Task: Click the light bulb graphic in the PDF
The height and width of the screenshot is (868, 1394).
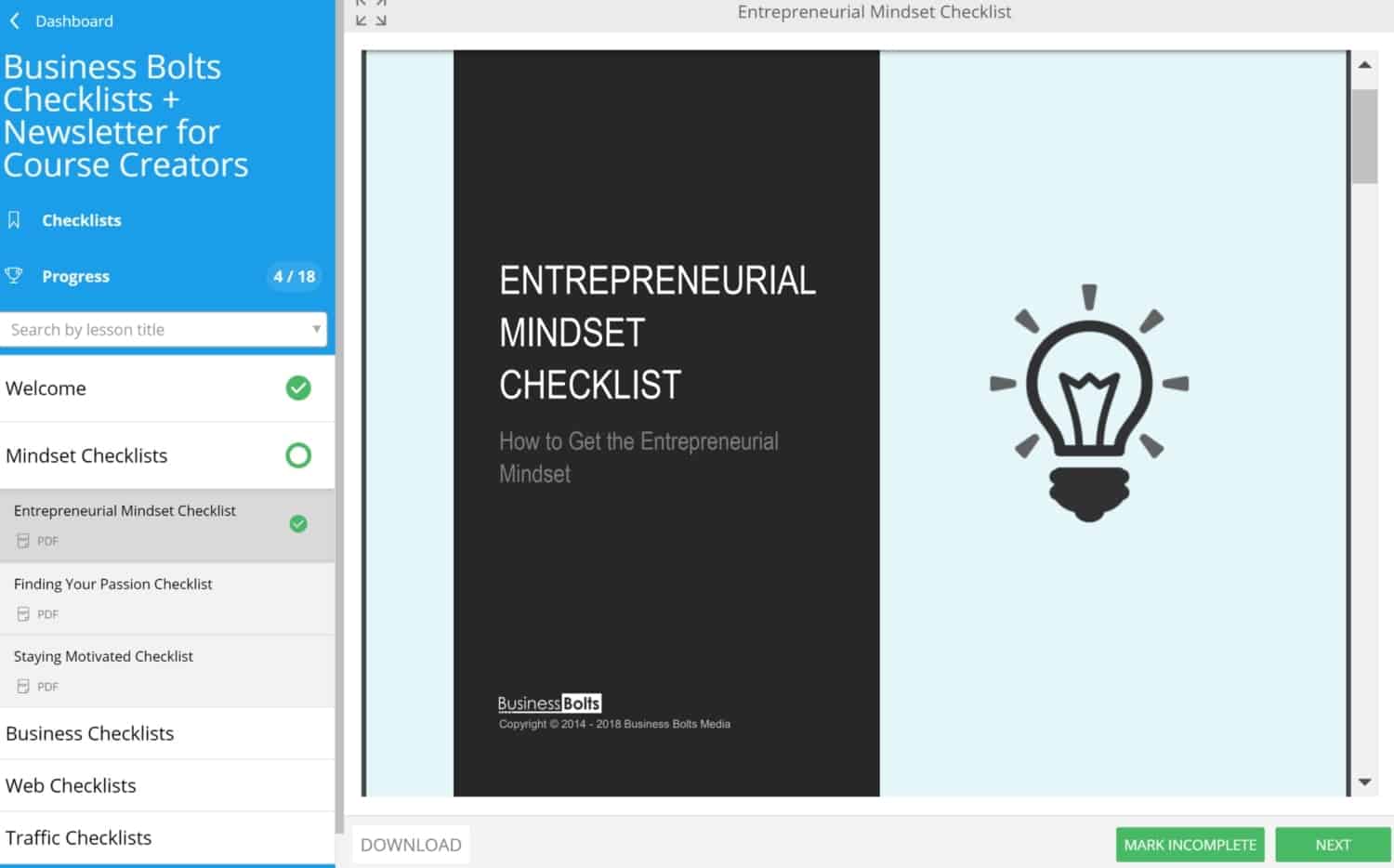Action: click(1089, 402)
